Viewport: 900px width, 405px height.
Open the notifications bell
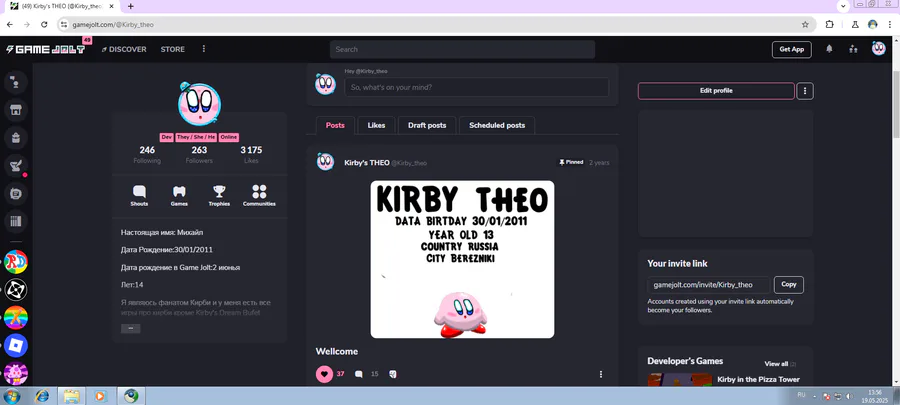pyautogui.click(x=829, y=49)
